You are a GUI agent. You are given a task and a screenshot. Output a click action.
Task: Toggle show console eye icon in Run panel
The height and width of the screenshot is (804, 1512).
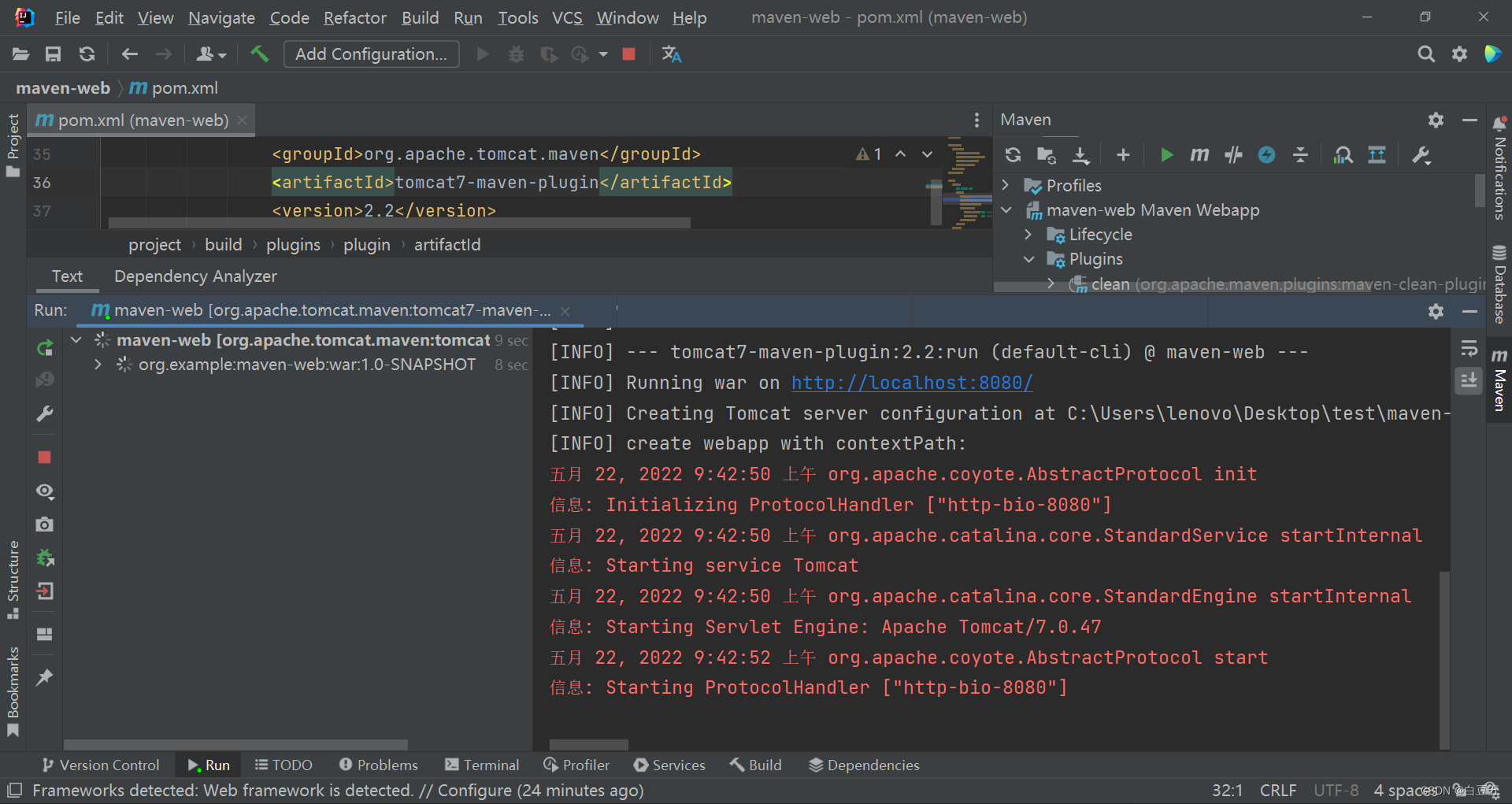(x=45, y=491)
